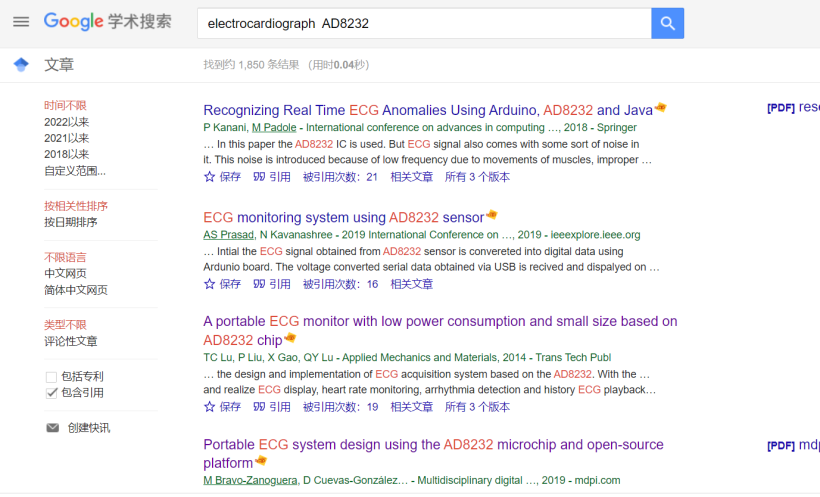Click 保存 under Recognizing Real Time ECG
820x497 pixels.
click(230, 177)
